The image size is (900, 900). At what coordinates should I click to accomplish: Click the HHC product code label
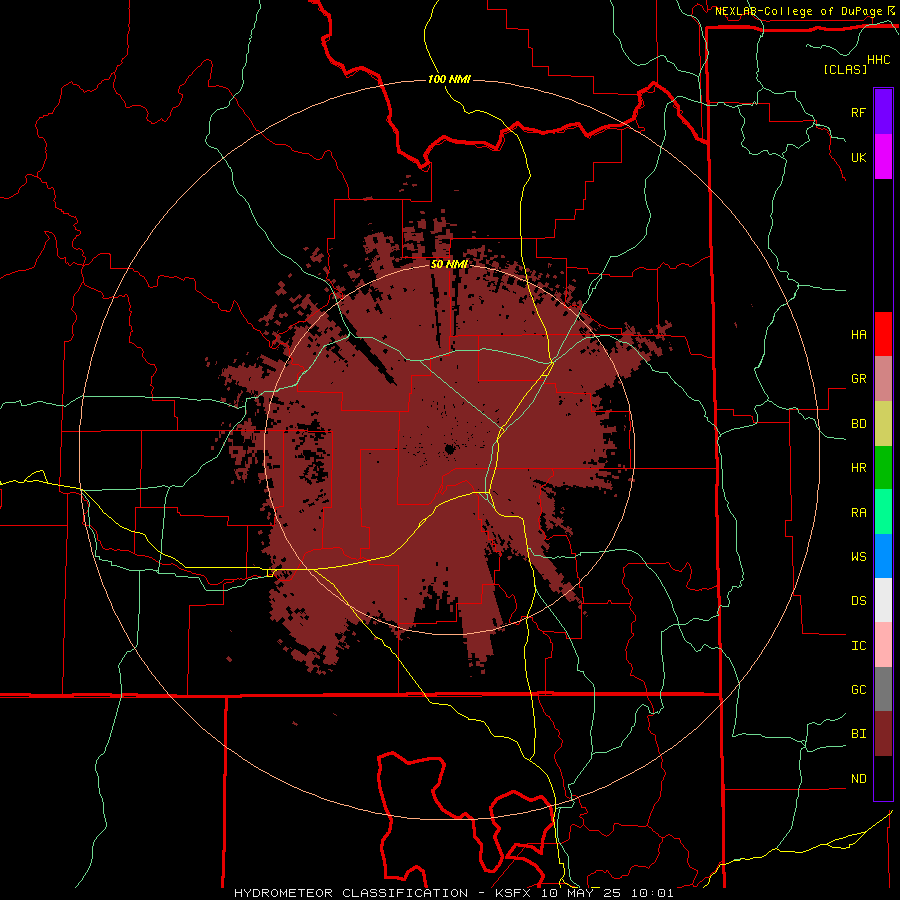coord(878,60)
